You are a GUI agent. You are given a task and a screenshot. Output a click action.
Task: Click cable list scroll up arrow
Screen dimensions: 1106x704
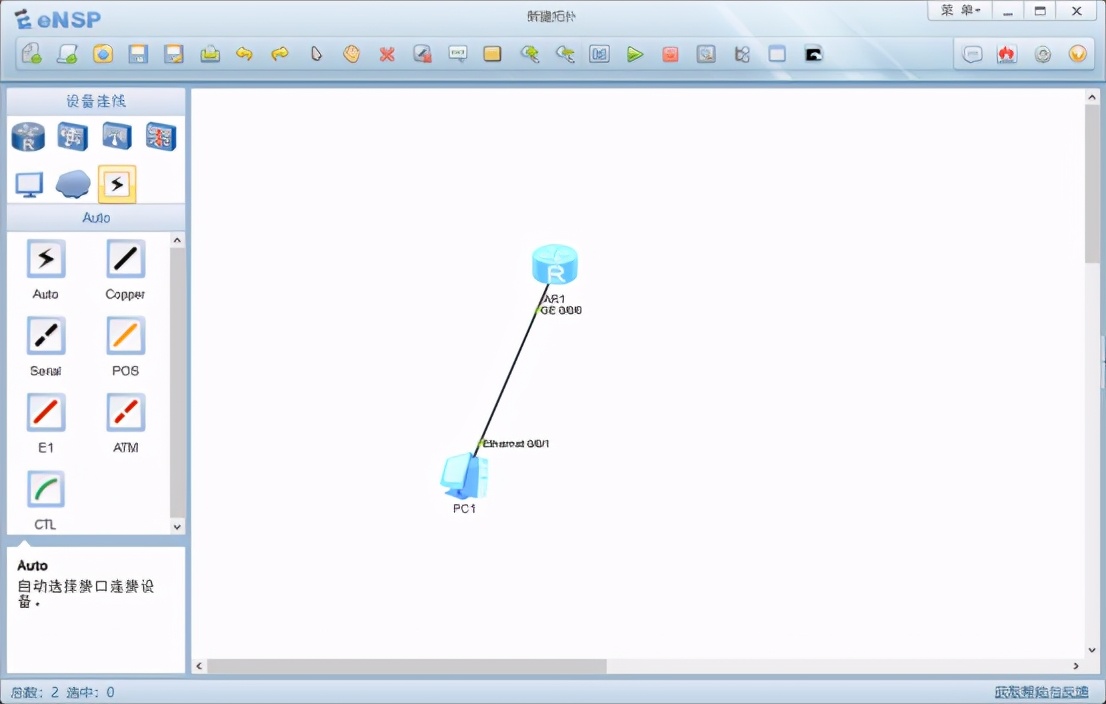[177, 241]
